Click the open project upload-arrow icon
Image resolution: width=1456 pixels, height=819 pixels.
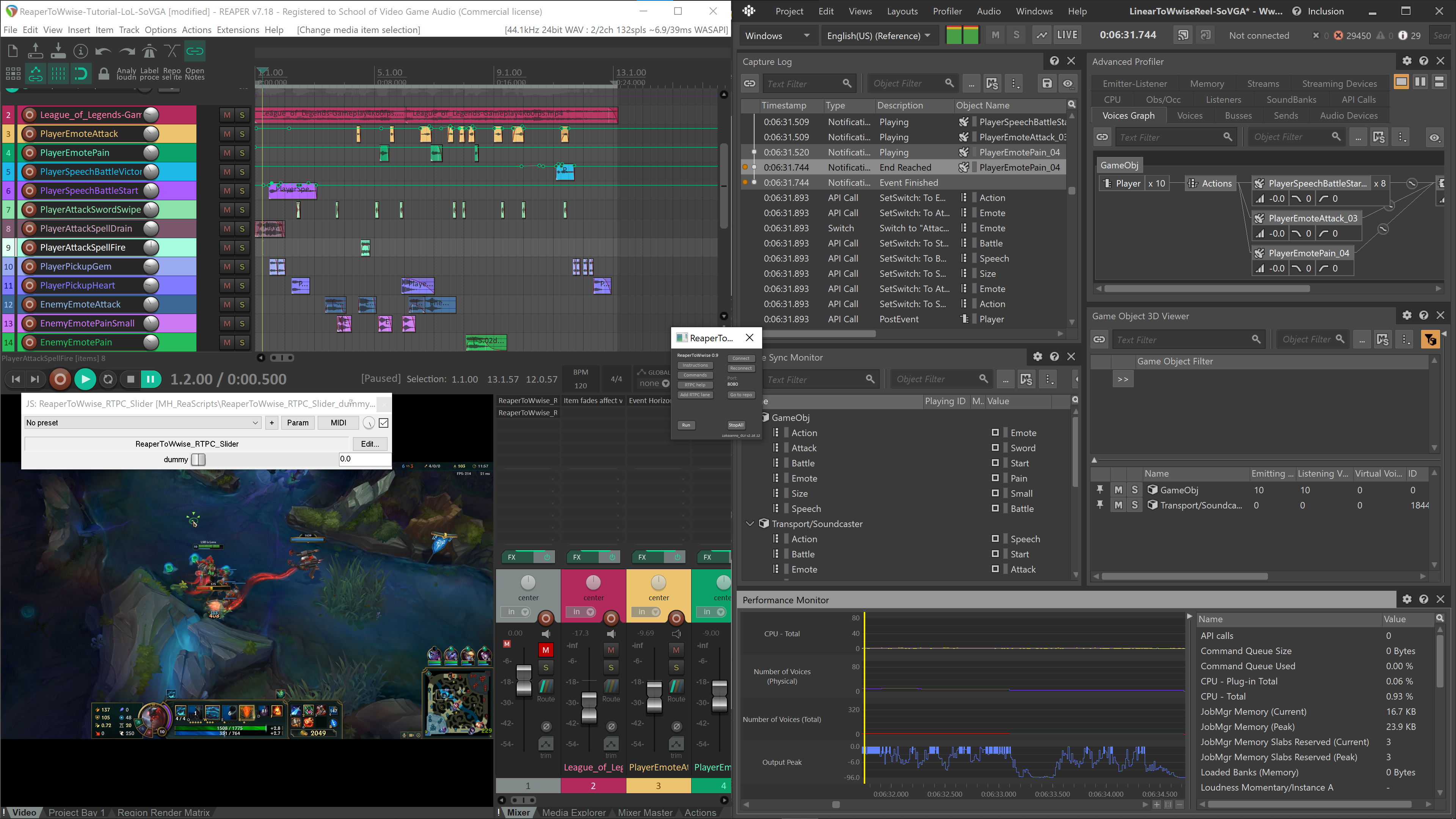point(35,52)
